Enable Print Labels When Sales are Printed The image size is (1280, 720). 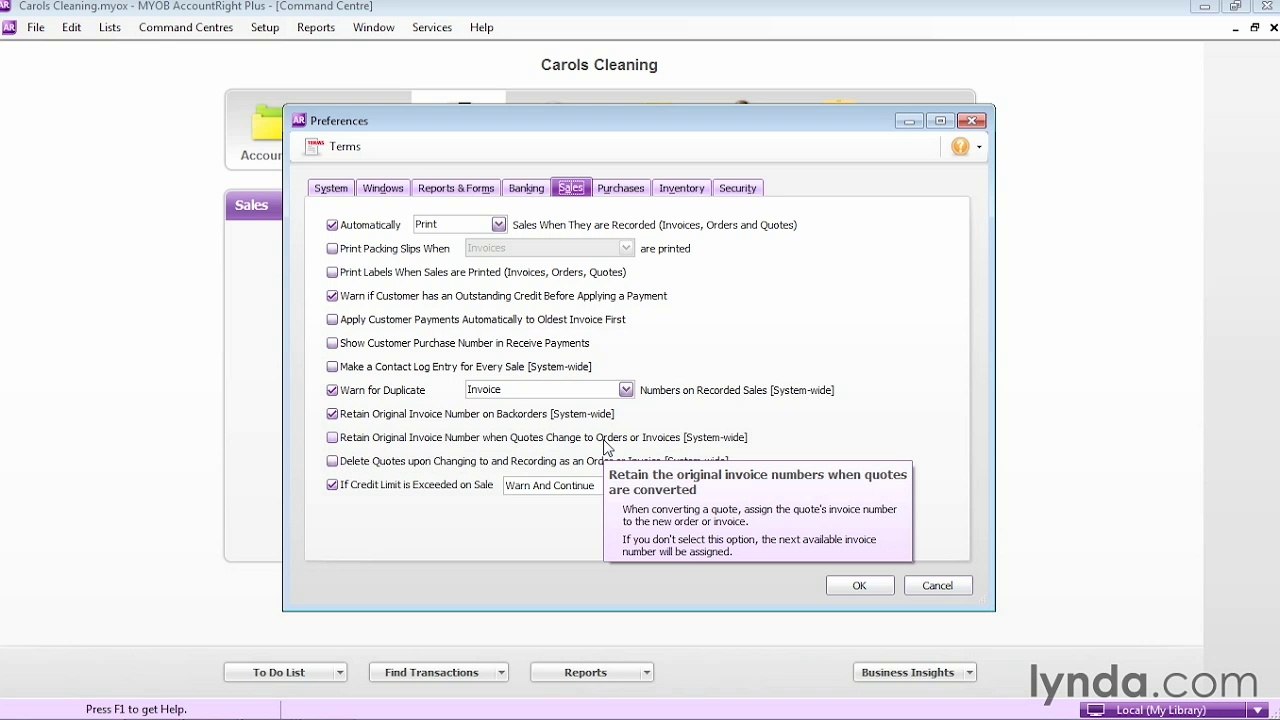332,272
